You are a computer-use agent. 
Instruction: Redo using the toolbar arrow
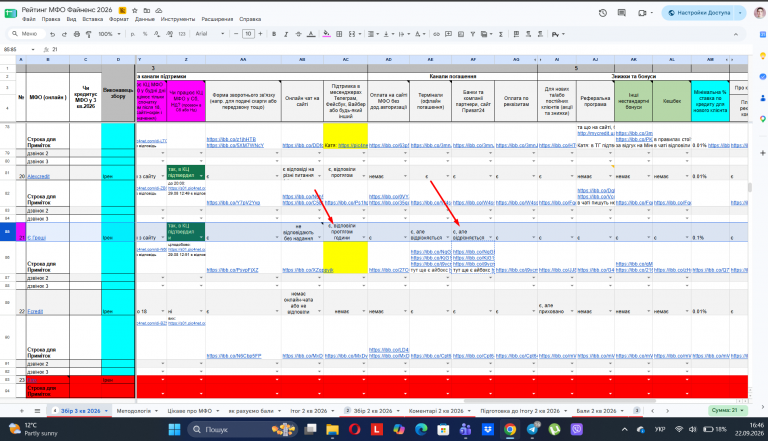pos(64,34)
